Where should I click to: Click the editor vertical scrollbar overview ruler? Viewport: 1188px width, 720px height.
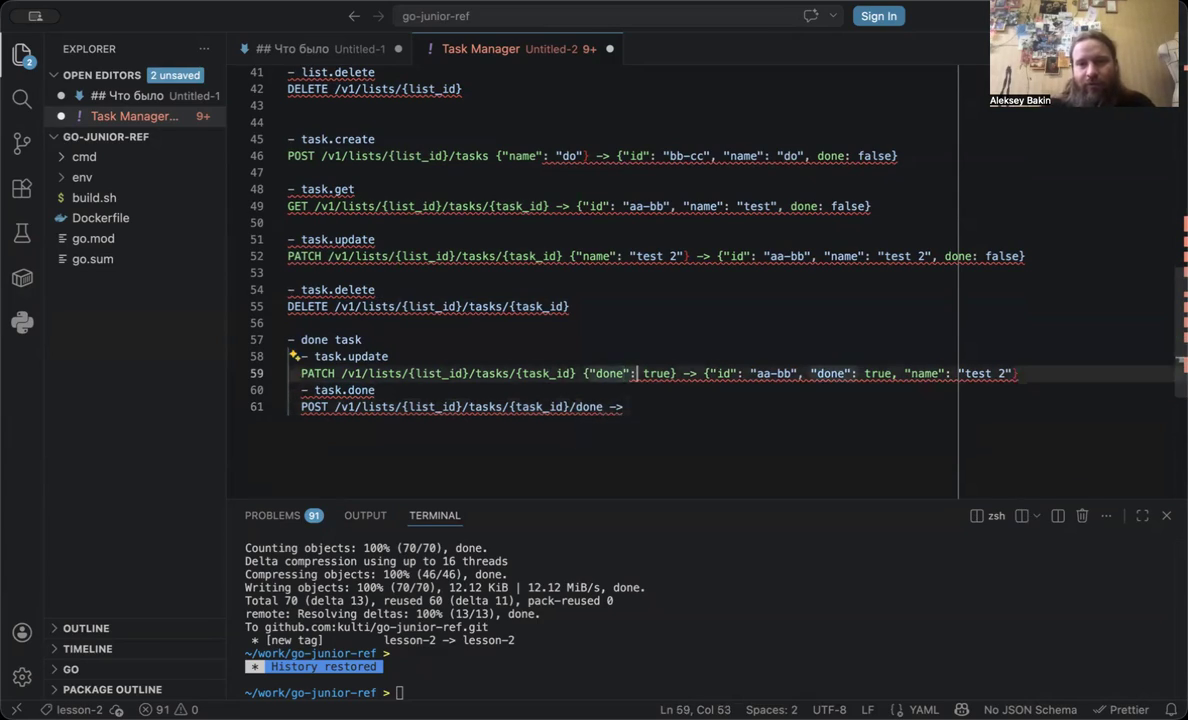coord(1182,282)
